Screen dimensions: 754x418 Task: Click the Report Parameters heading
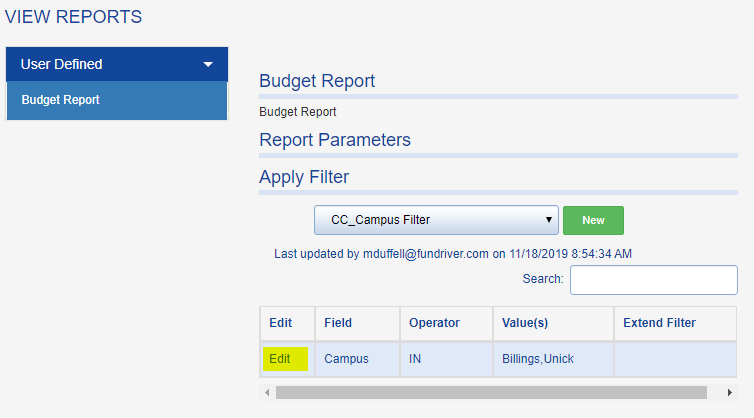(335, 140)
